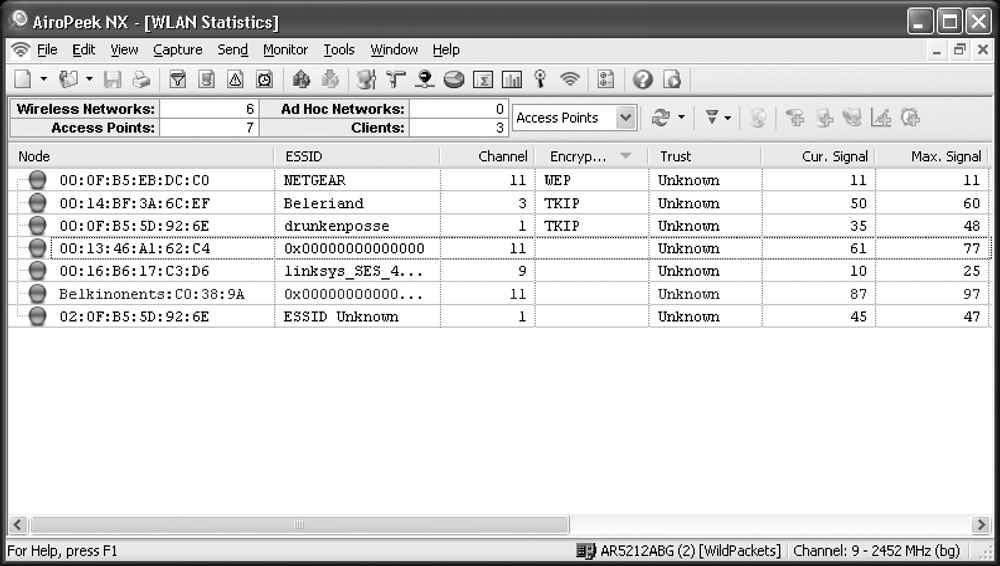Sort the table by Node column header
The width and height of the screenshot is (1000, 566).
(x=141, y=156)
